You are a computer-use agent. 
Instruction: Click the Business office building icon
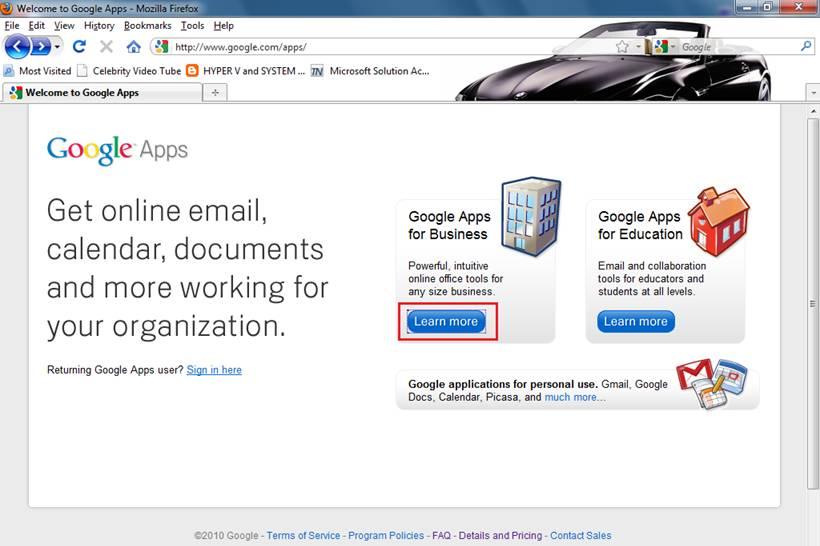point(531,215)
